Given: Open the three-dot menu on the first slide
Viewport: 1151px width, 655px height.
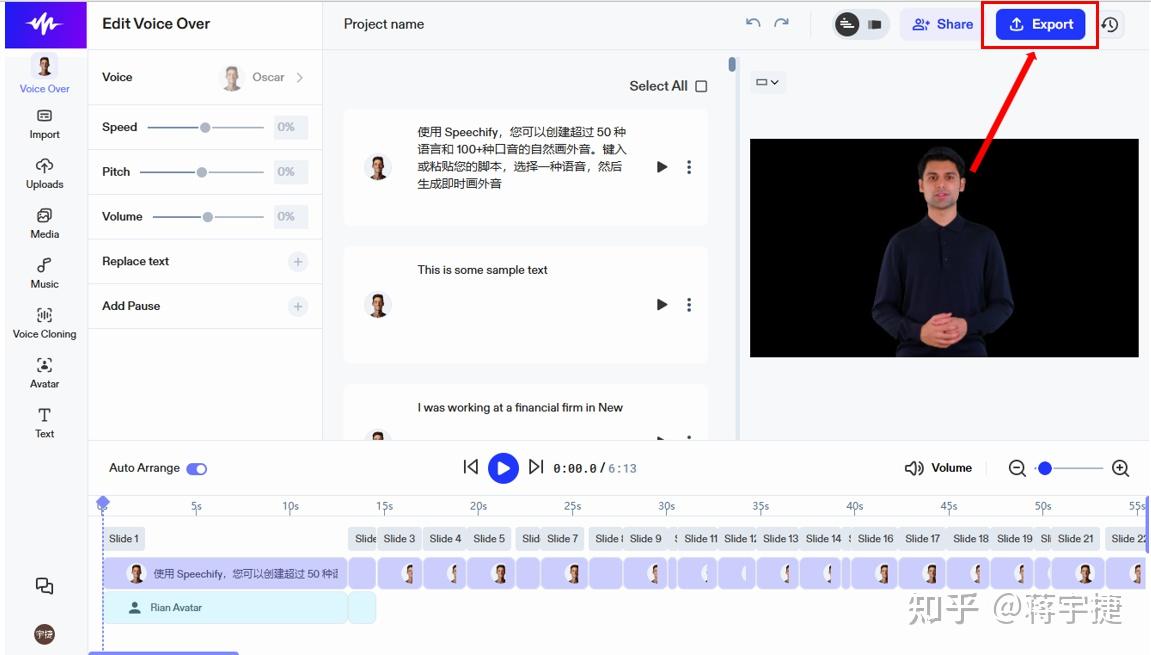Looking at the screenshot, I should click(689, 167).
